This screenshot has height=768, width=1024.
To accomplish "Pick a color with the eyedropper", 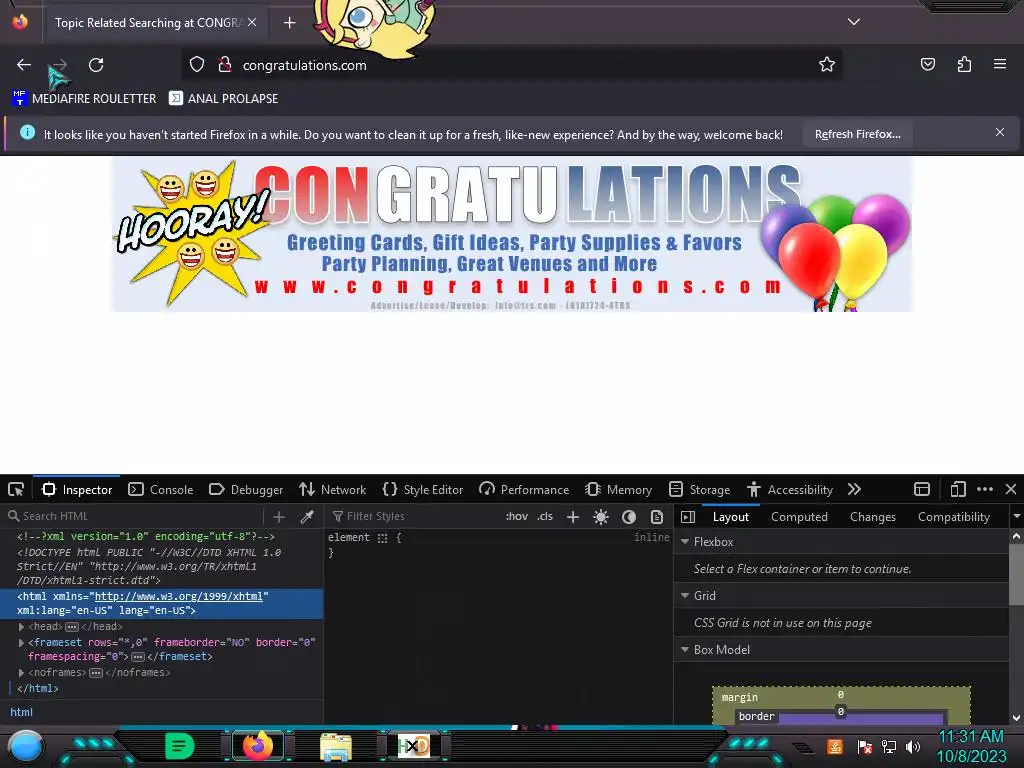I will click(x=306, y=517).
